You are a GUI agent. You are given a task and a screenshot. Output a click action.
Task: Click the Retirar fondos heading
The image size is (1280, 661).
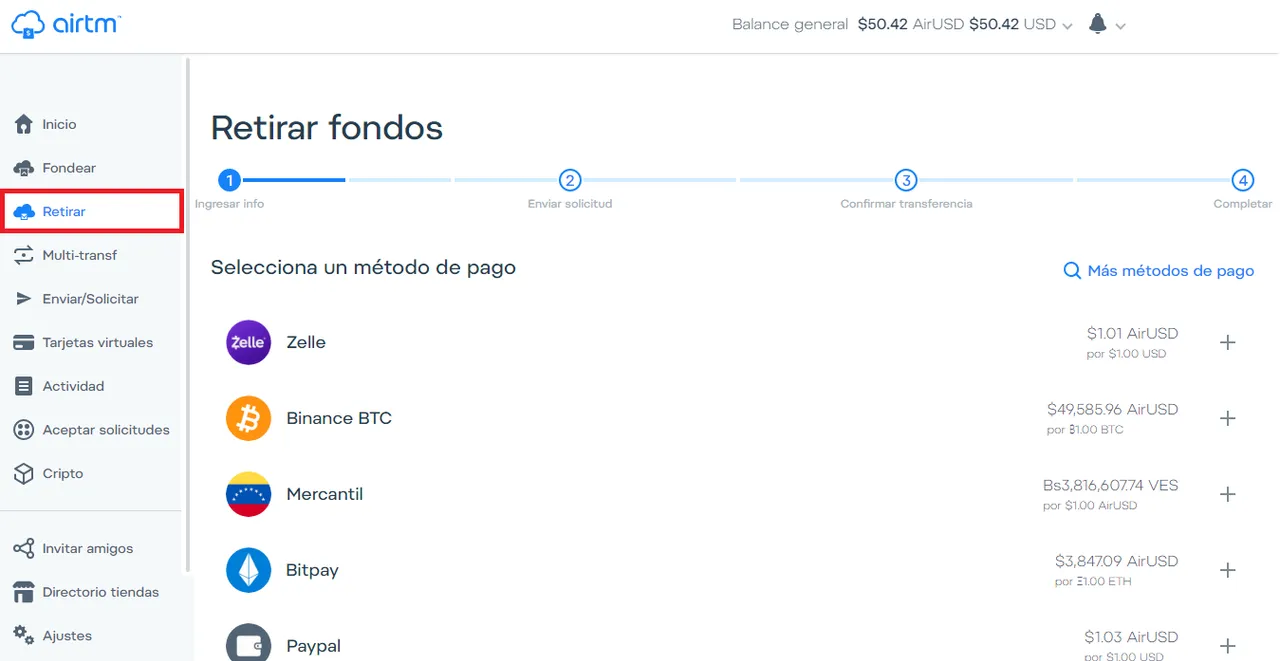pos(327,128)
